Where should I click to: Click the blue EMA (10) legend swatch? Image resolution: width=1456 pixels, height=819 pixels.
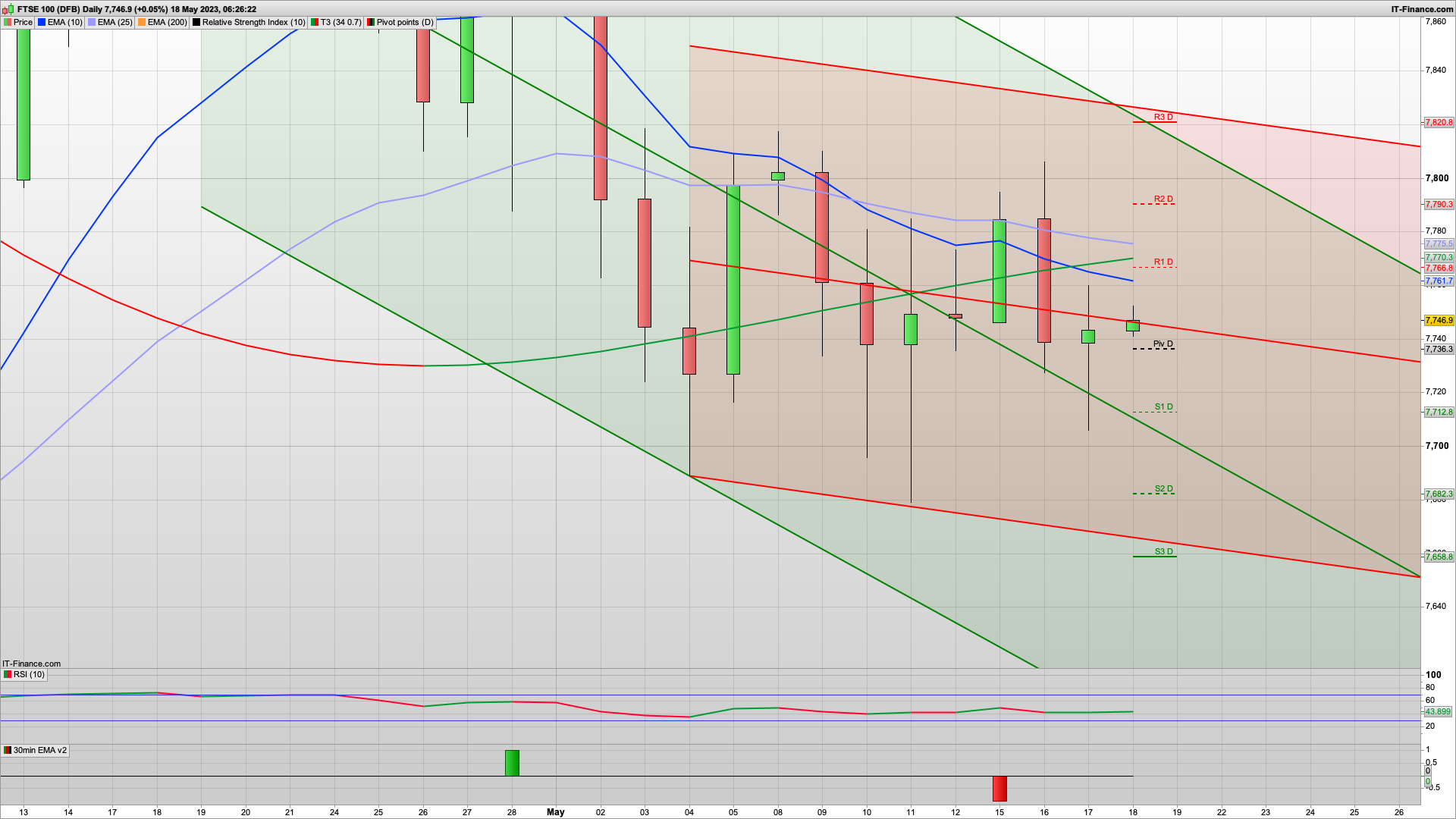42,22
